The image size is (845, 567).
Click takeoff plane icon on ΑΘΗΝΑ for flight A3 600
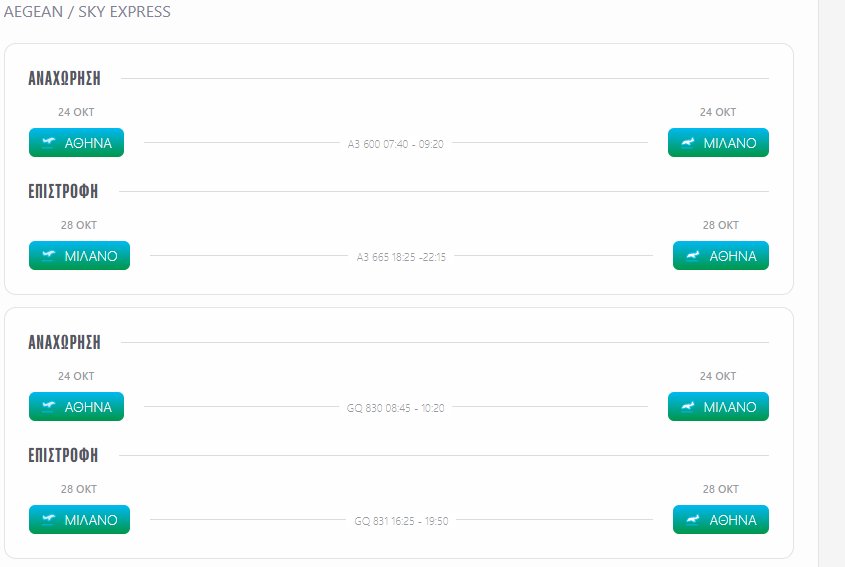49,142
